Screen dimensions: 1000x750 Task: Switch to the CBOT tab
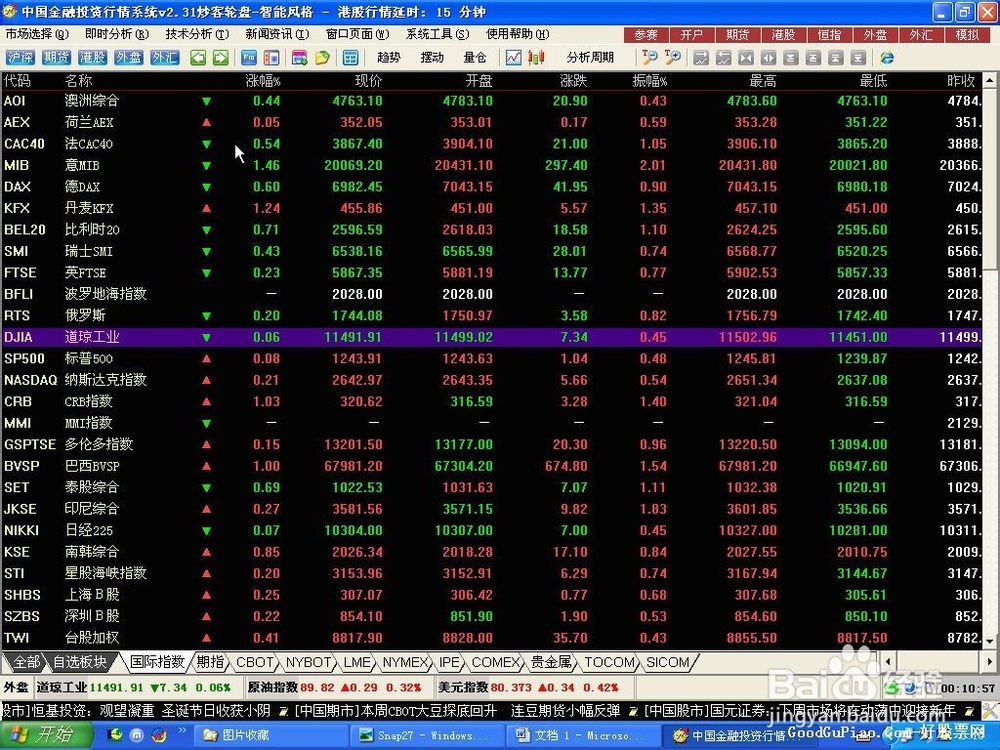coord(255,662)
